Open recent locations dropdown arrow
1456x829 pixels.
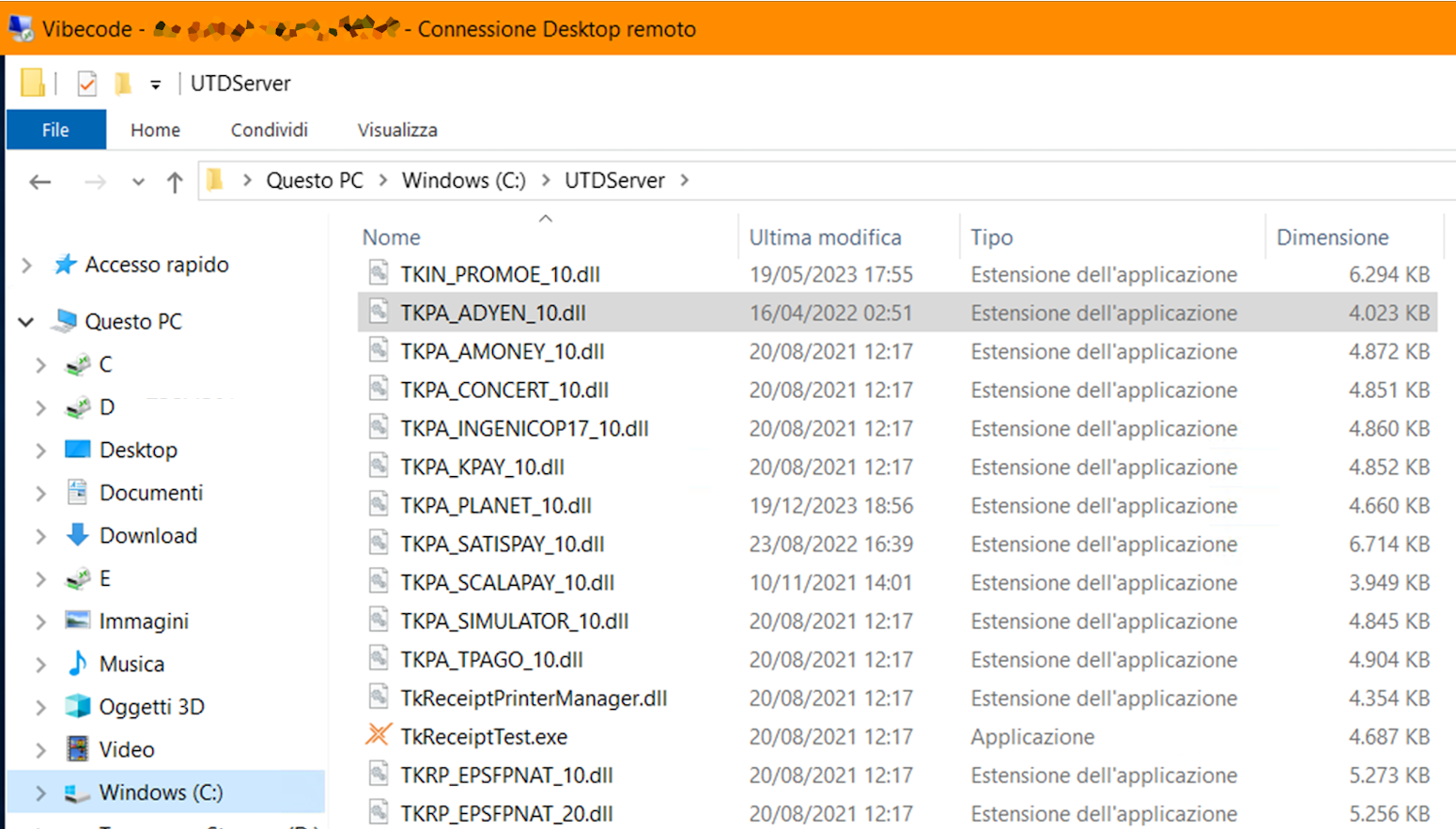pos(138,181)
